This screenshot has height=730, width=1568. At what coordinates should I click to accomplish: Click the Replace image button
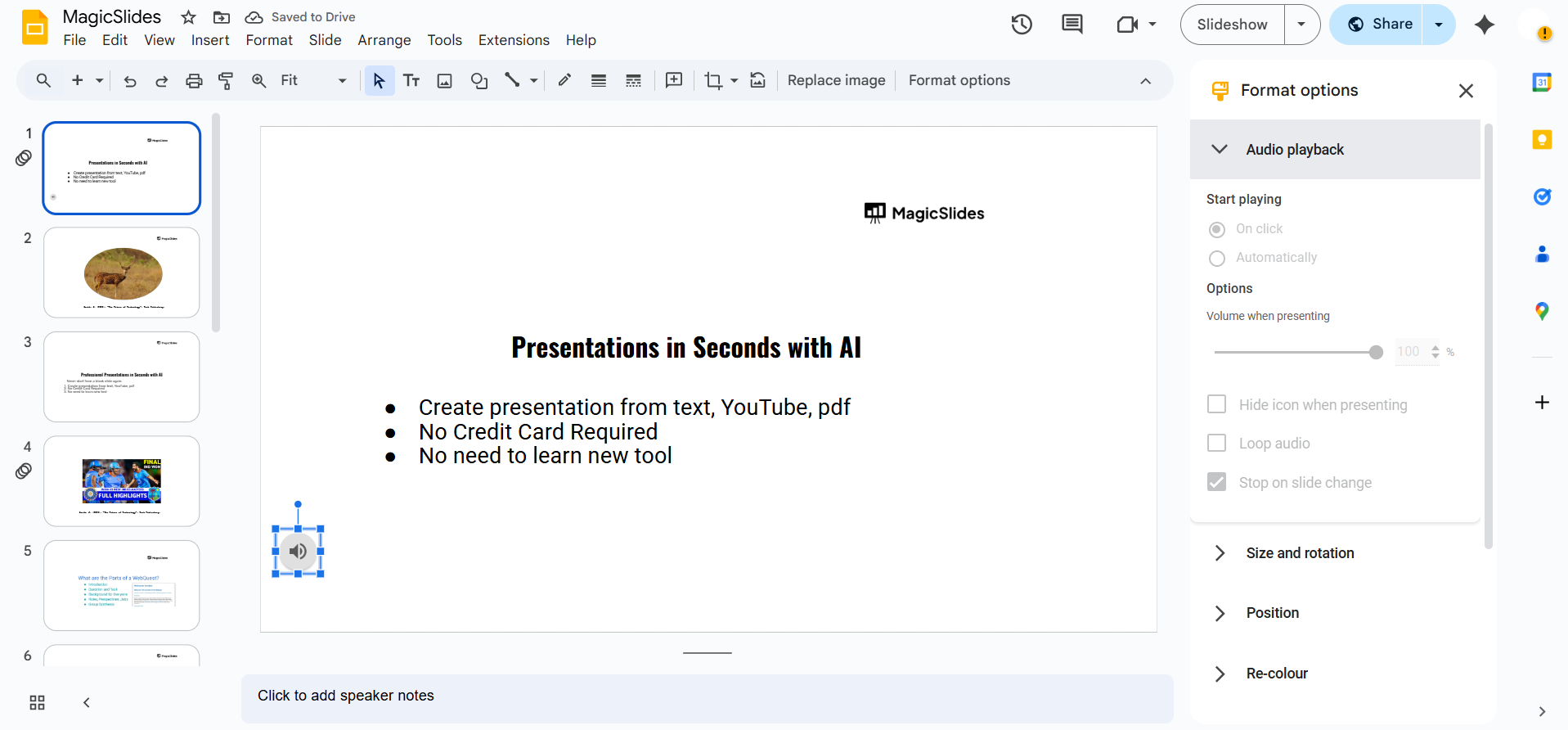836,80
